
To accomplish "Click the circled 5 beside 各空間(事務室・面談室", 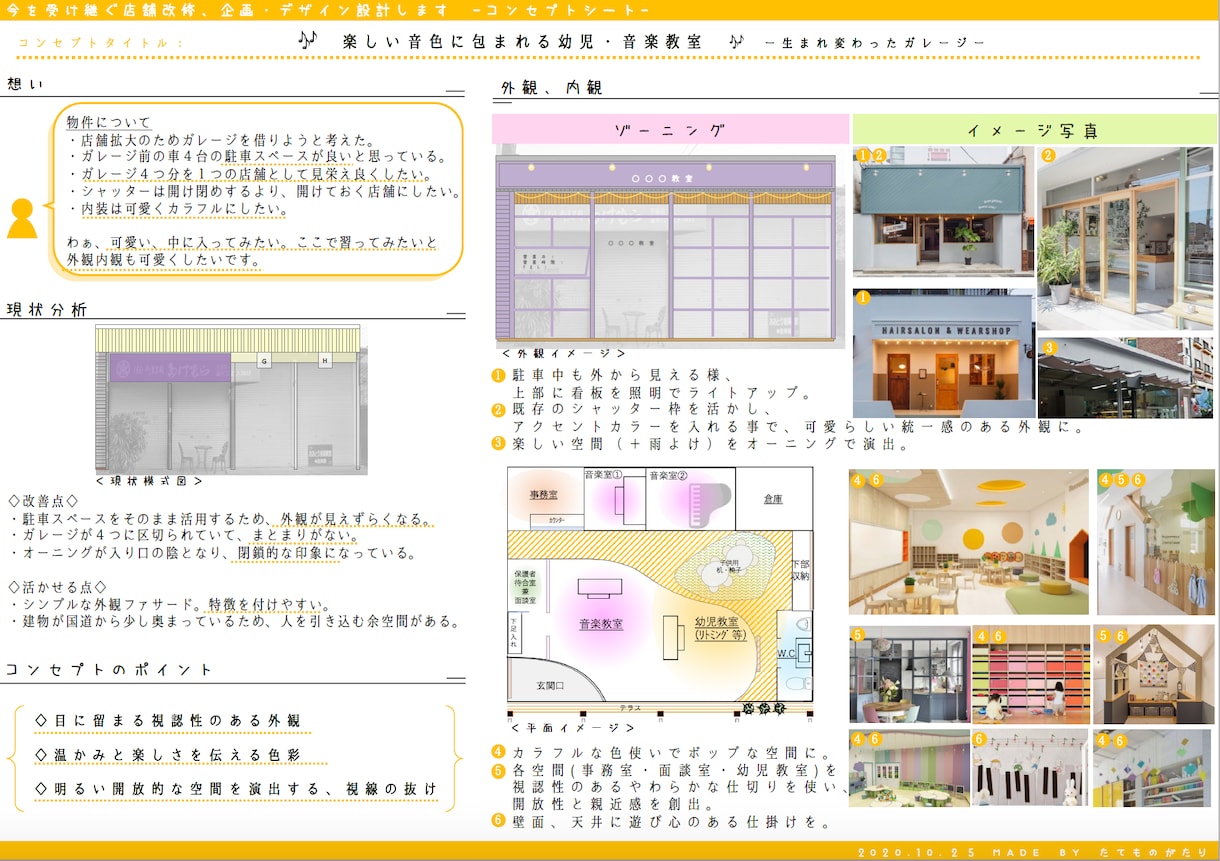I will pos(498,770).
